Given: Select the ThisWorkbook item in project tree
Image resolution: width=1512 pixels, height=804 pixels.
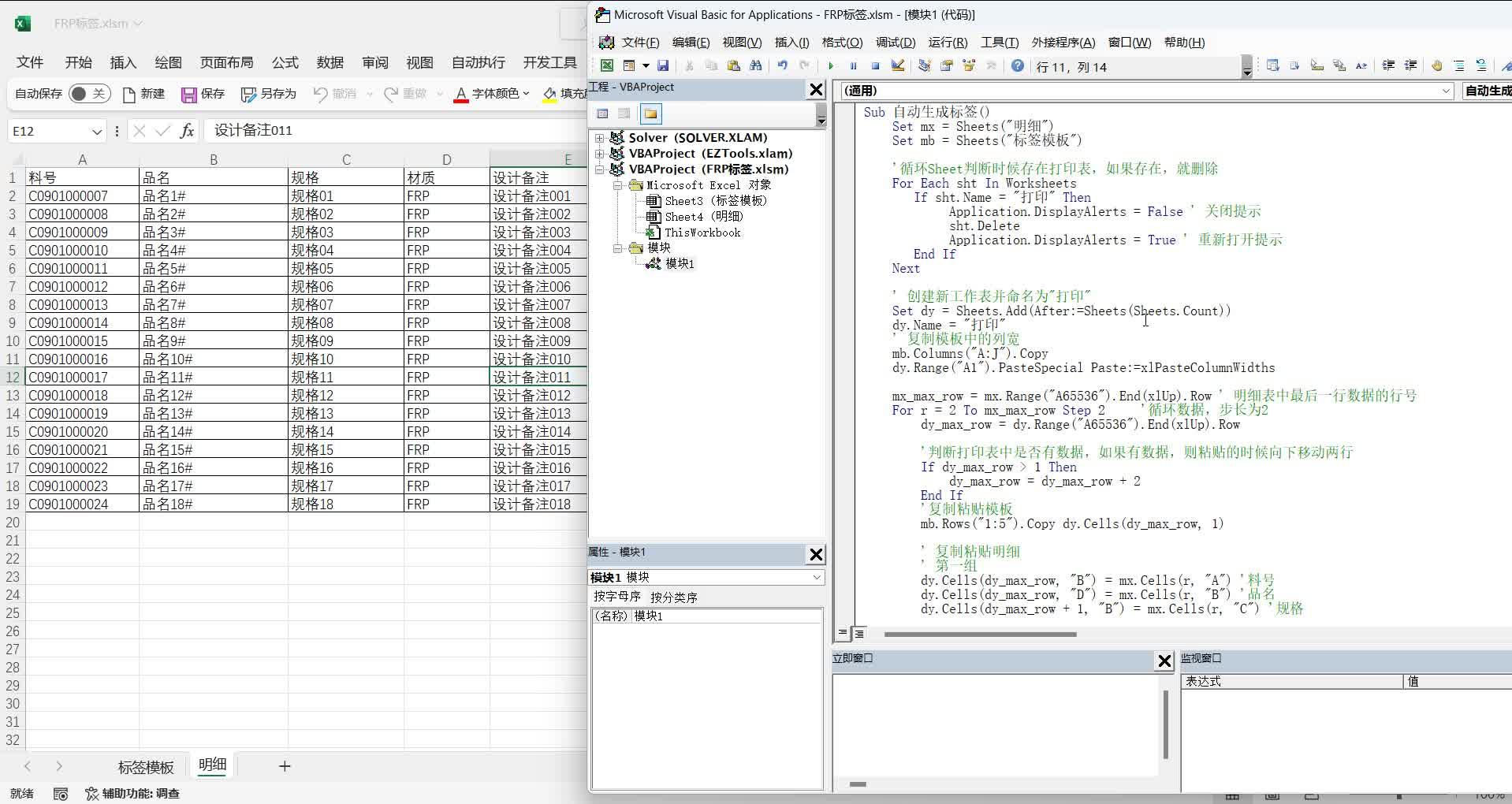Looking at the screenshot, I should [702, 233].
